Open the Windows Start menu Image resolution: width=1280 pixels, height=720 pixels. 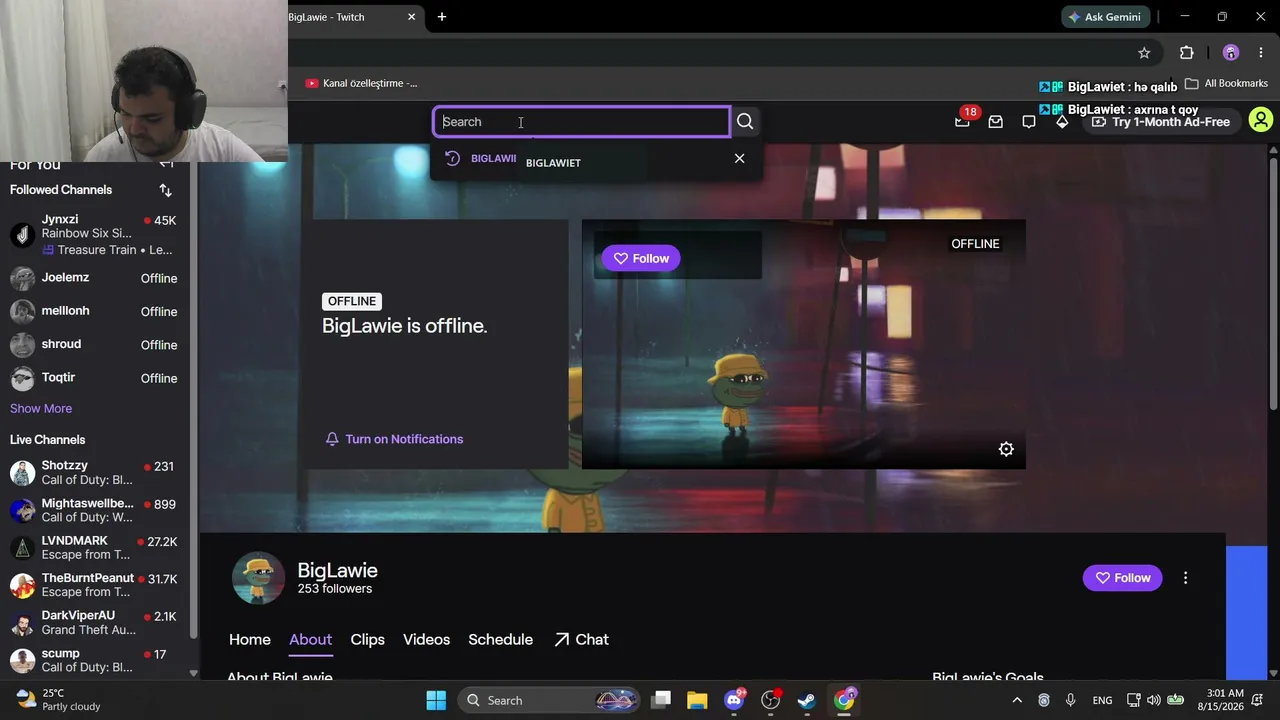436,700
